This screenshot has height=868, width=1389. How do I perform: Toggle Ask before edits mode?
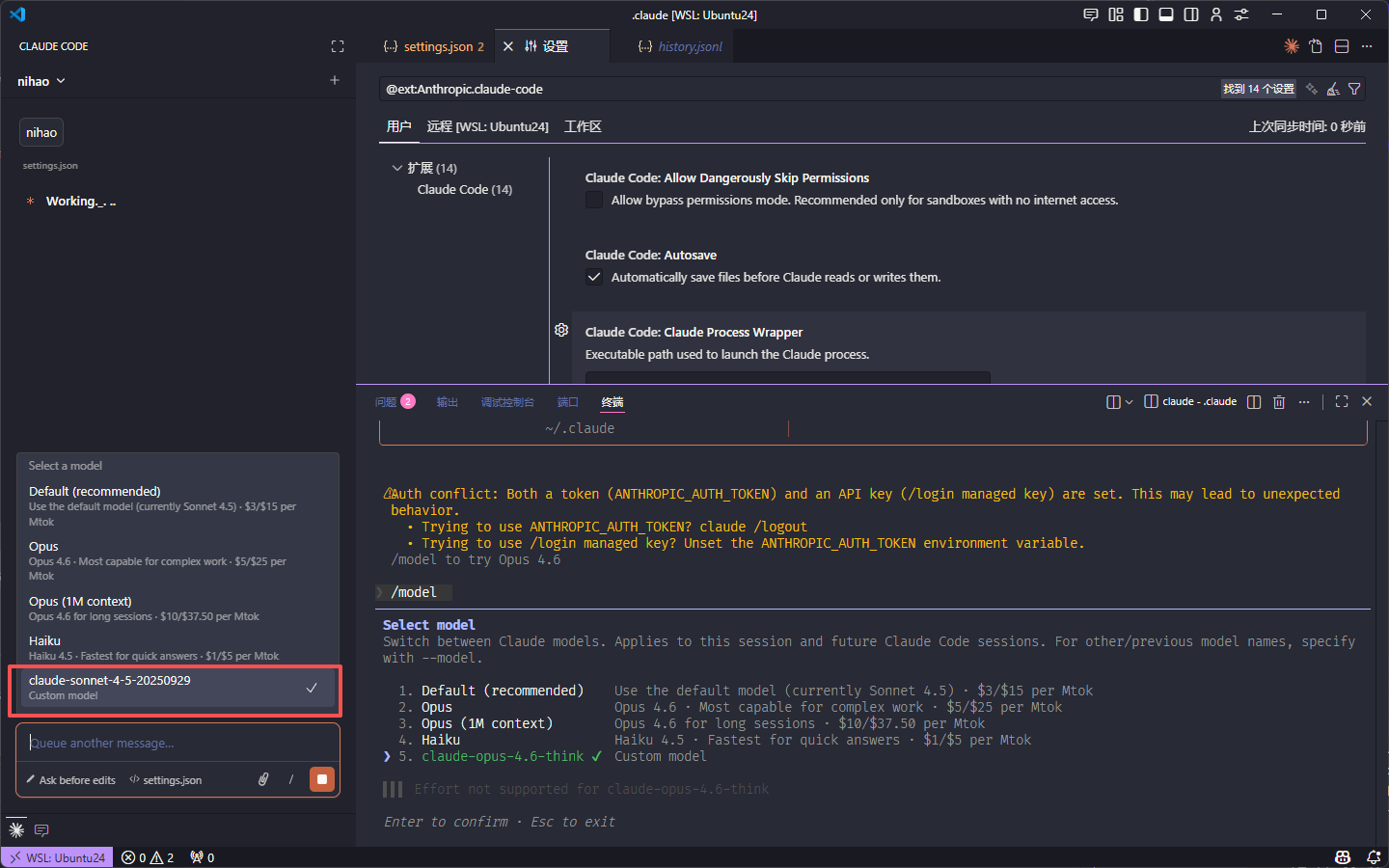[70, 780]
